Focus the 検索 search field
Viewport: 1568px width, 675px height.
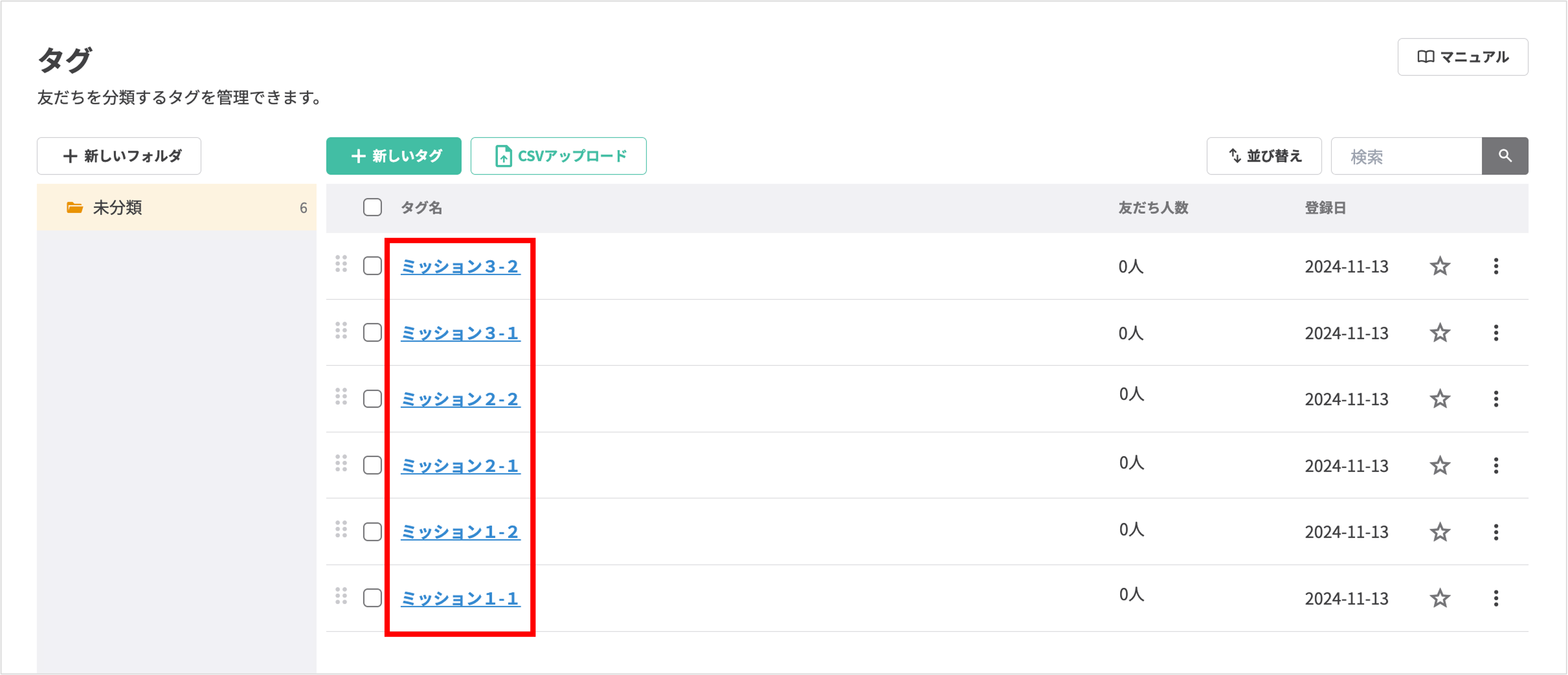click(1406, 156)
